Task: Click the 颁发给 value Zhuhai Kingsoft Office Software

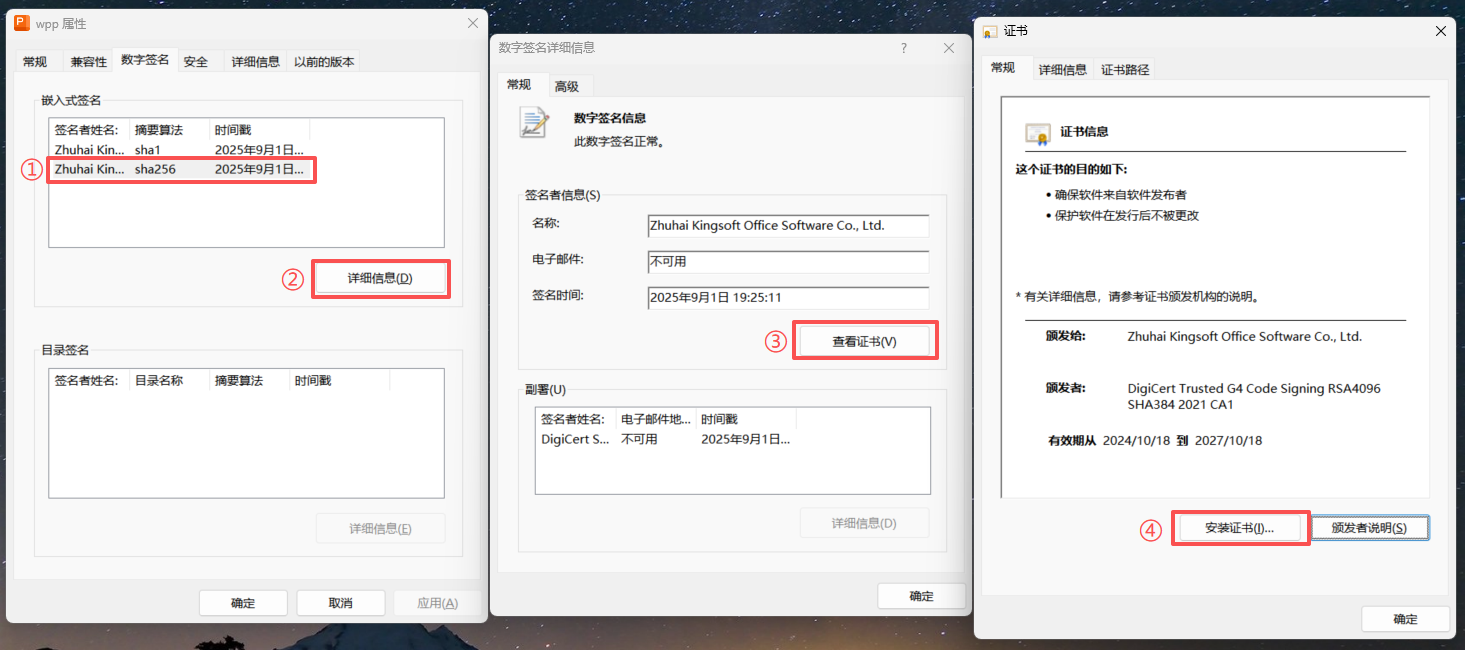Action: [1244, 337]
